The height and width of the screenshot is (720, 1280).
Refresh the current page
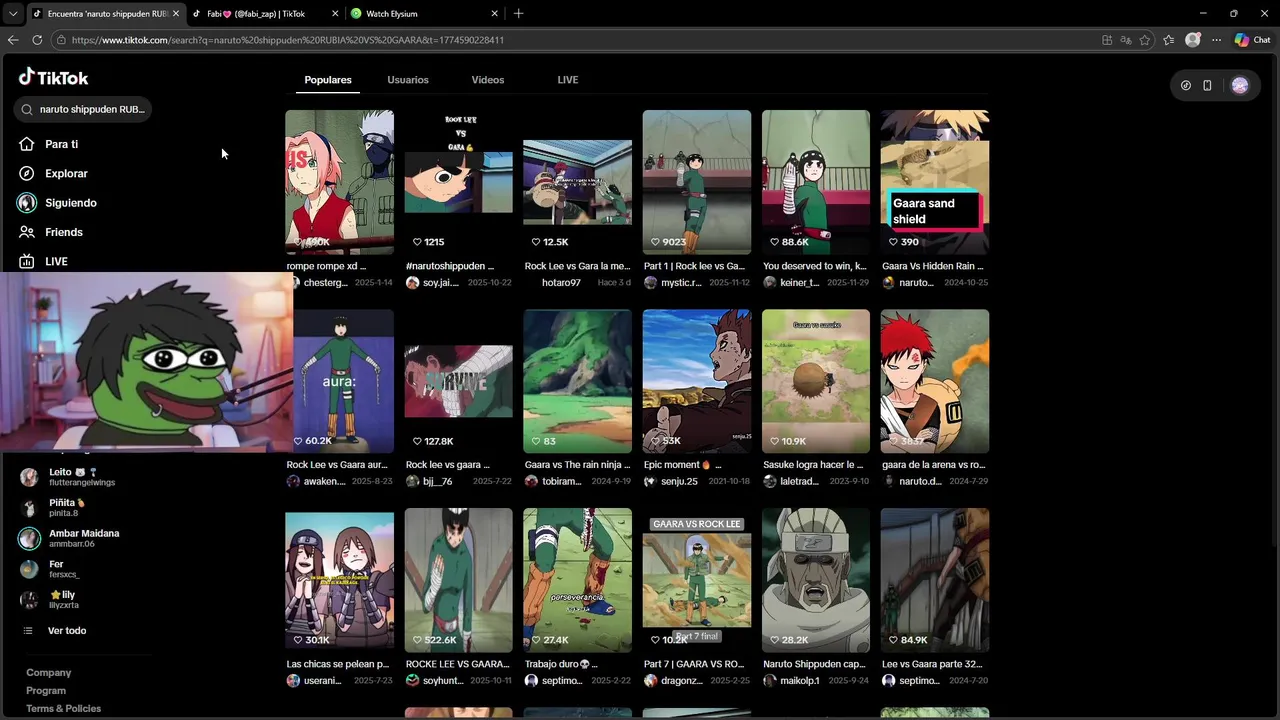coord(37,40)
